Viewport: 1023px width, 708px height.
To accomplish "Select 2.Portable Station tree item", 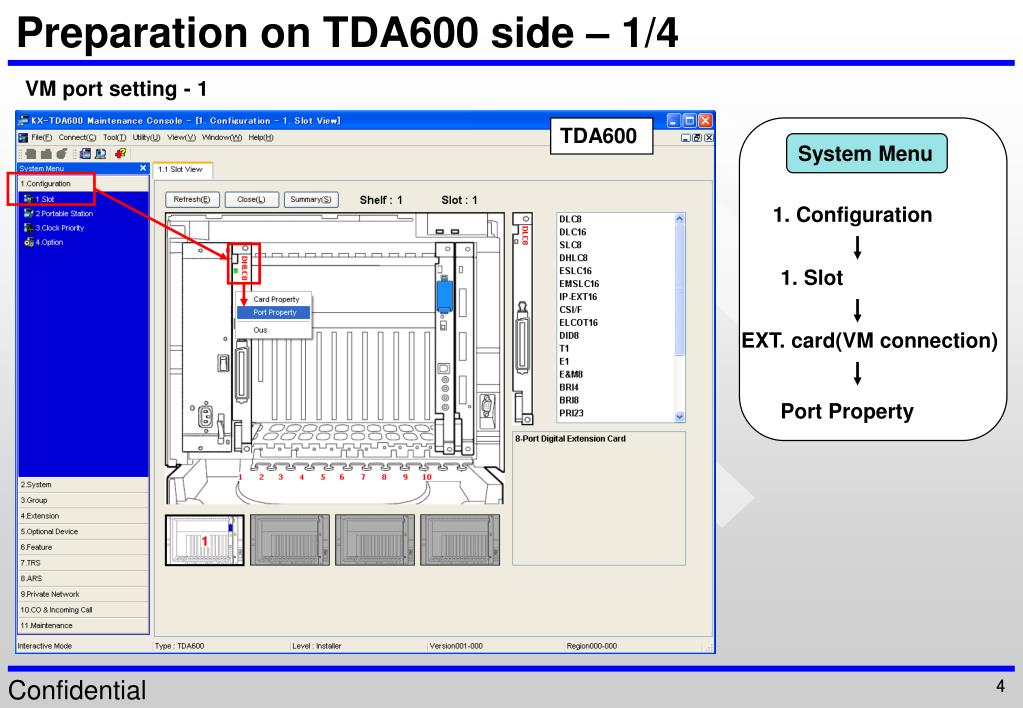I will tap(64, 213).
